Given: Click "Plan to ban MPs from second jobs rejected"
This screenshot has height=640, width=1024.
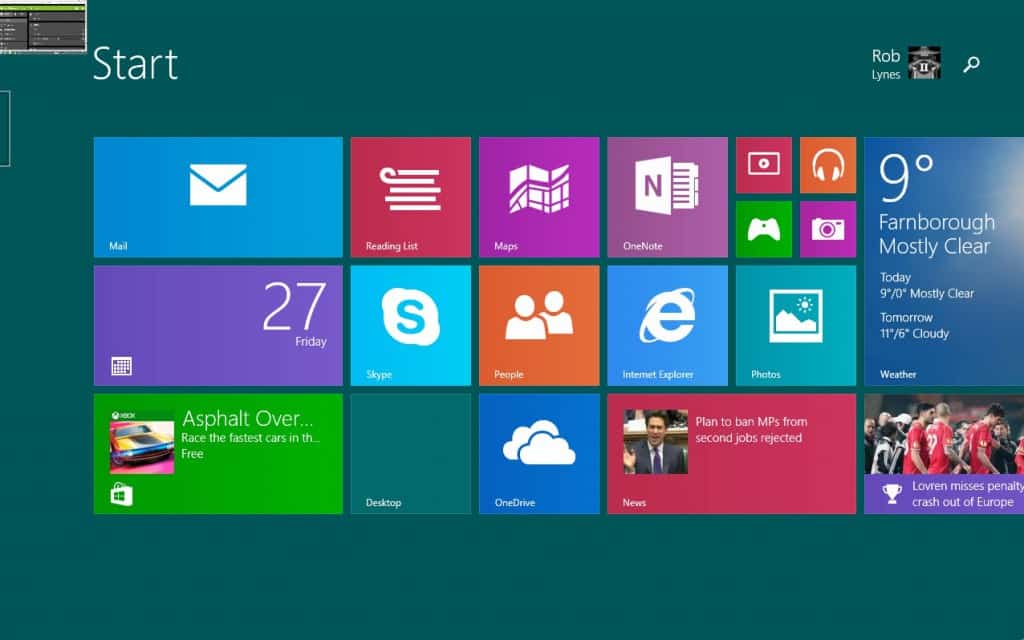Looking at the screenshot, I should click(751, 430).
